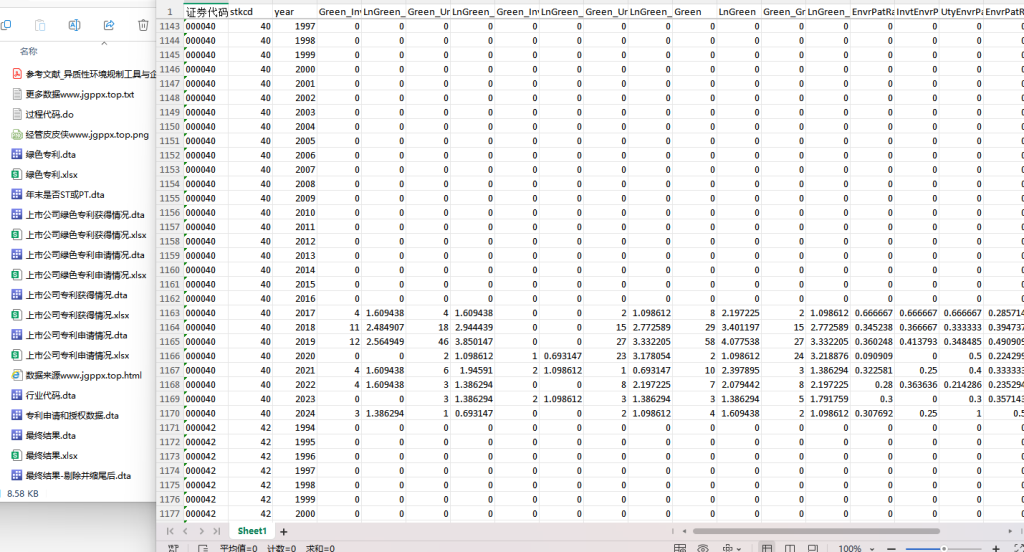Select file 专利申请和授权数据.dta
This screenshot has width=1024, height=552.
(x=72, y=415)
